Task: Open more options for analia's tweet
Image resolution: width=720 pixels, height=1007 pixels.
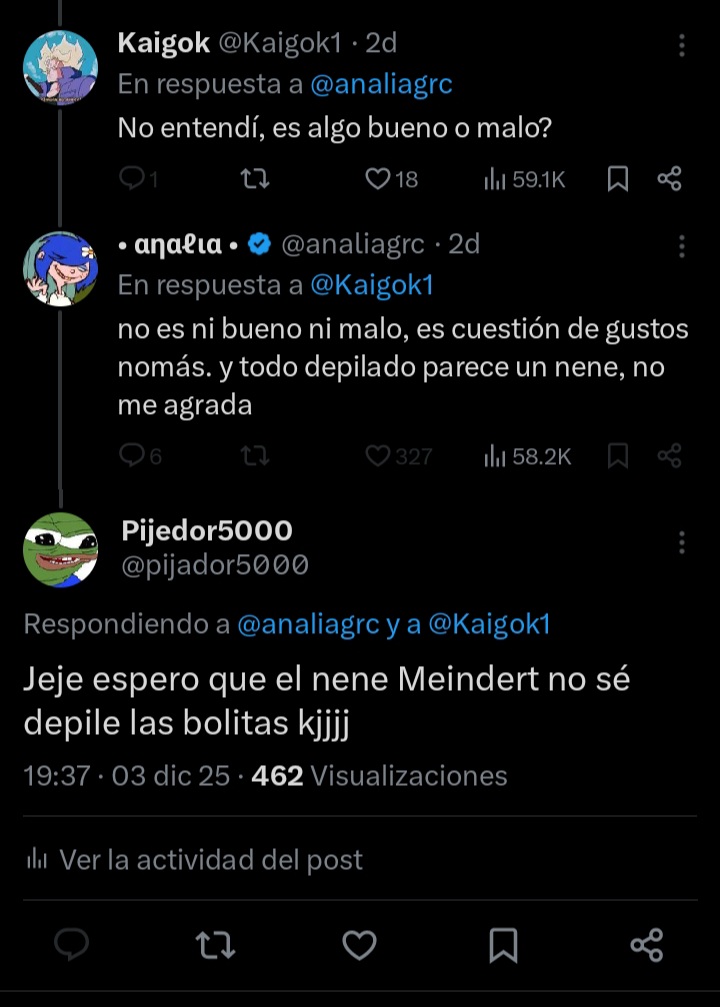Action: pyautogui.click(x=682, y=246)
